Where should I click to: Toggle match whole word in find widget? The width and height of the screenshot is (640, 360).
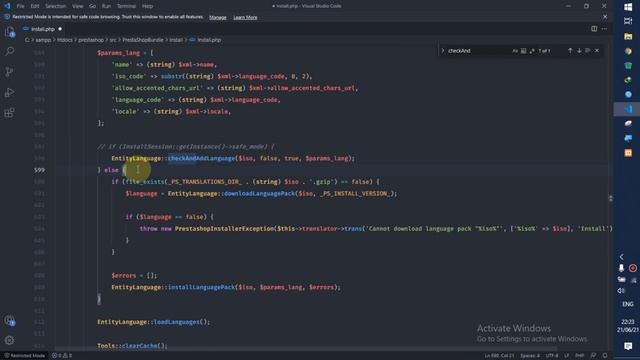pyautogui.click(x=523, y=51)
